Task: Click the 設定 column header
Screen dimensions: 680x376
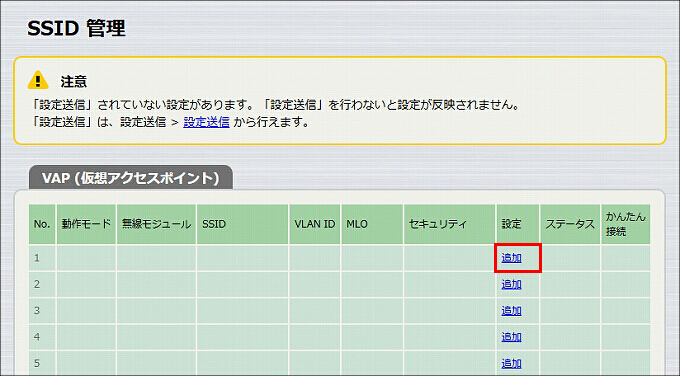Action: [x=518, y=224]
